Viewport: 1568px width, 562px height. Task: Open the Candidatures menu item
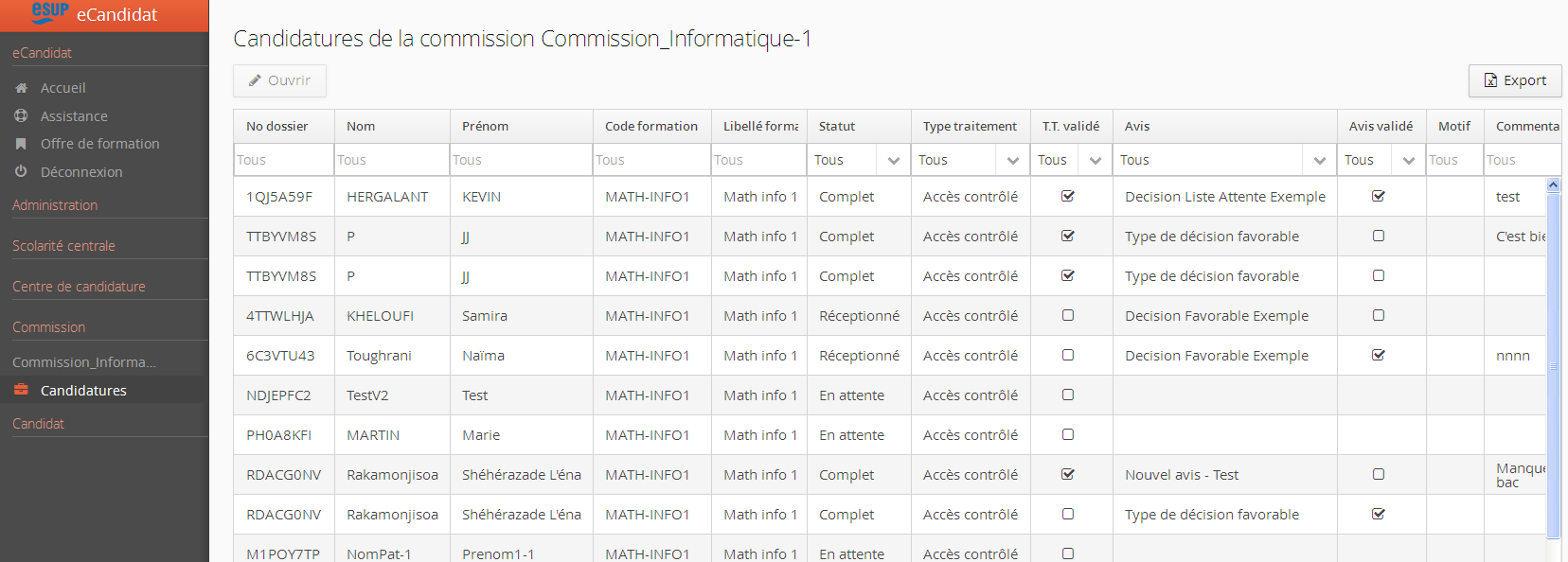tap(83, 391)
